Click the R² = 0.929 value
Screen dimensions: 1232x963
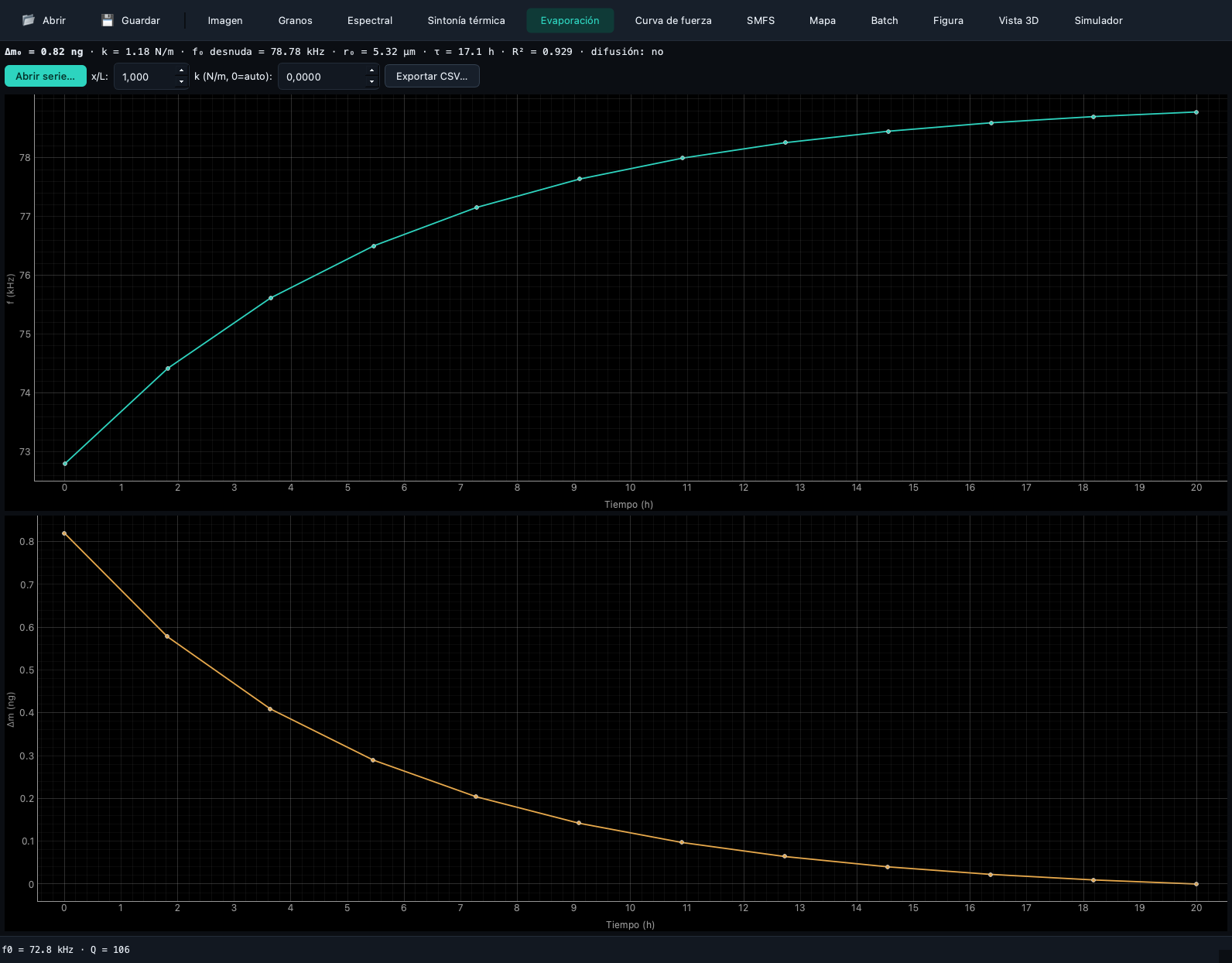click(542, 52)
